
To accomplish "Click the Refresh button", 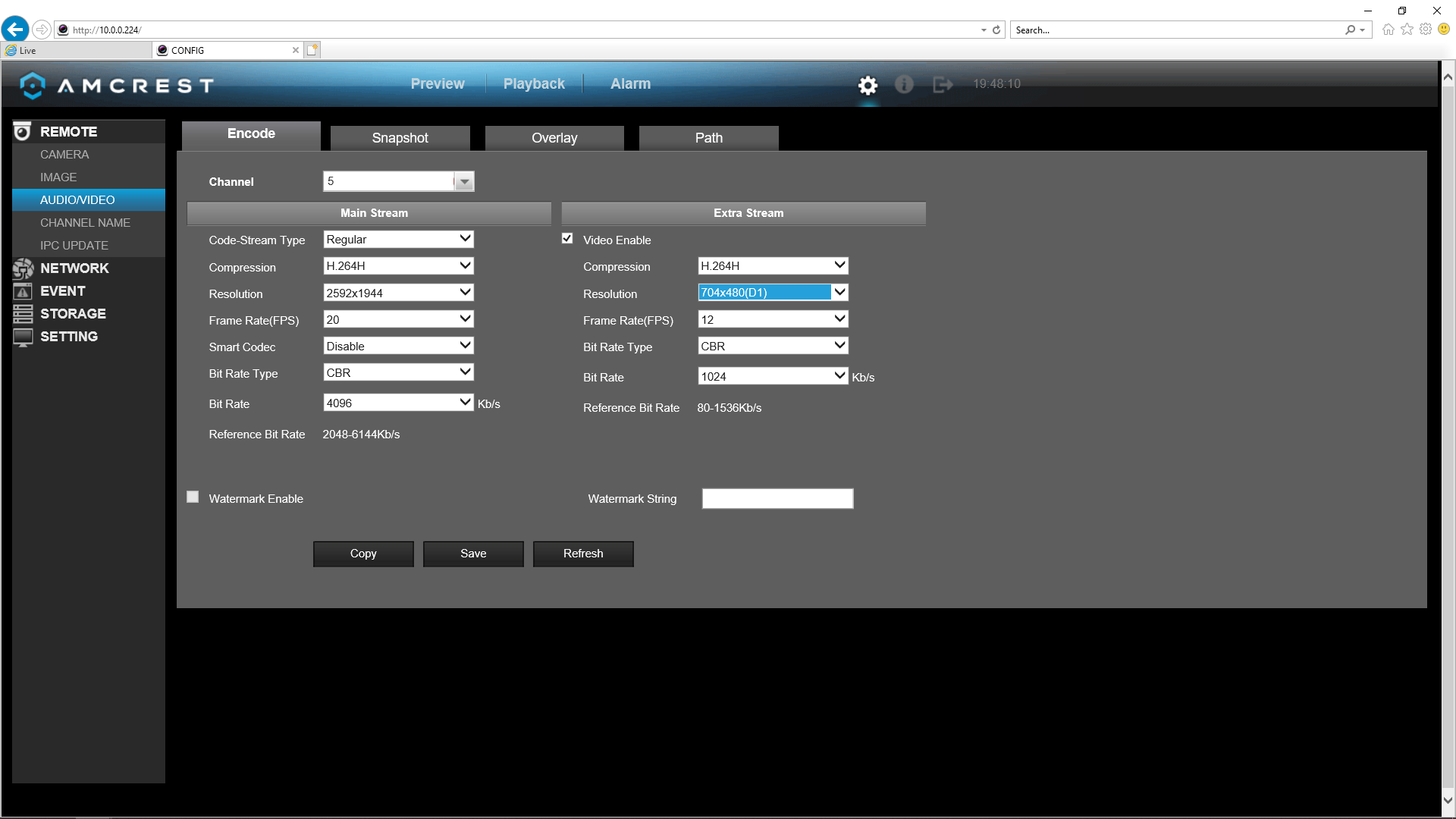I will tap(583, 554).
